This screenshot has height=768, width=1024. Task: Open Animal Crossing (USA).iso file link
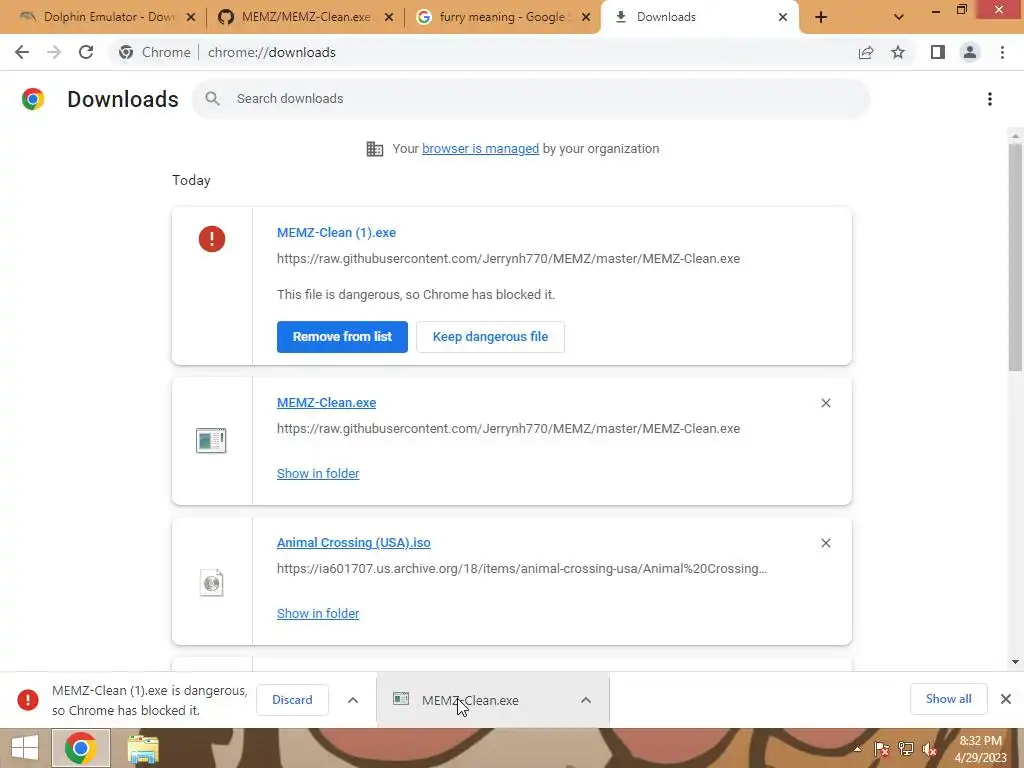coord(353,543)
